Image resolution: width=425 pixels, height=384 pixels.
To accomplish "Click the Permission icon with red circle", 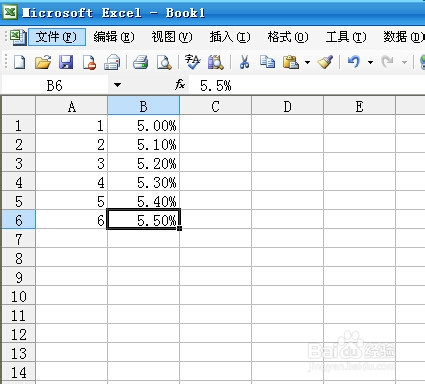I will [x=89, y=62].
